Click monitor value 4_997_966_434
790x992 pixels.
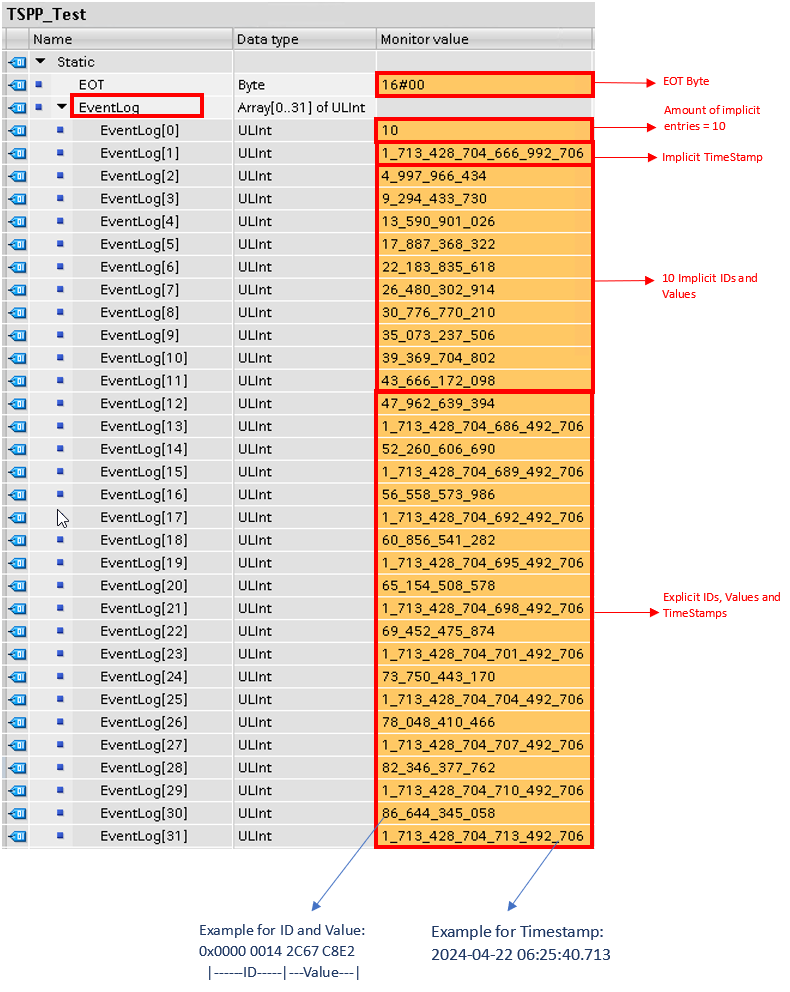(x=484, y=176)
